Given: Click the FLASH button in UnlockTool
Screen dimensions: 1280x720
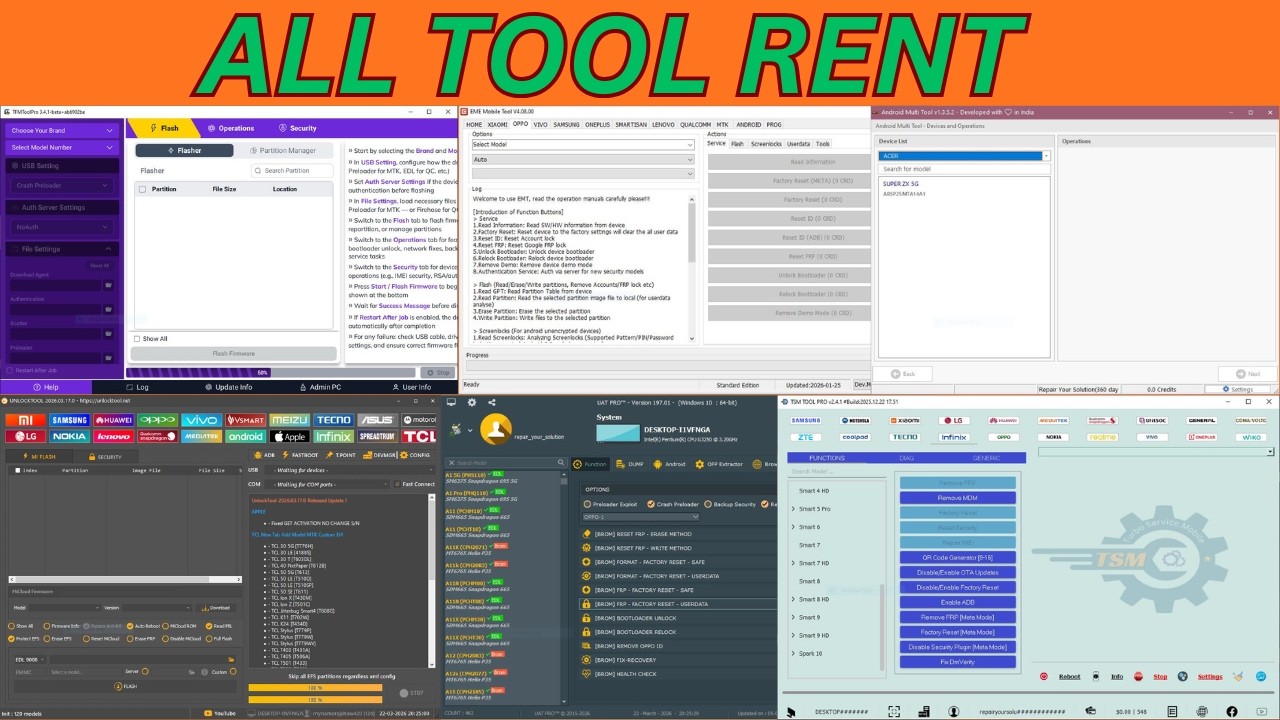Looking at the screenshot, I should click(x=125, y=687).
